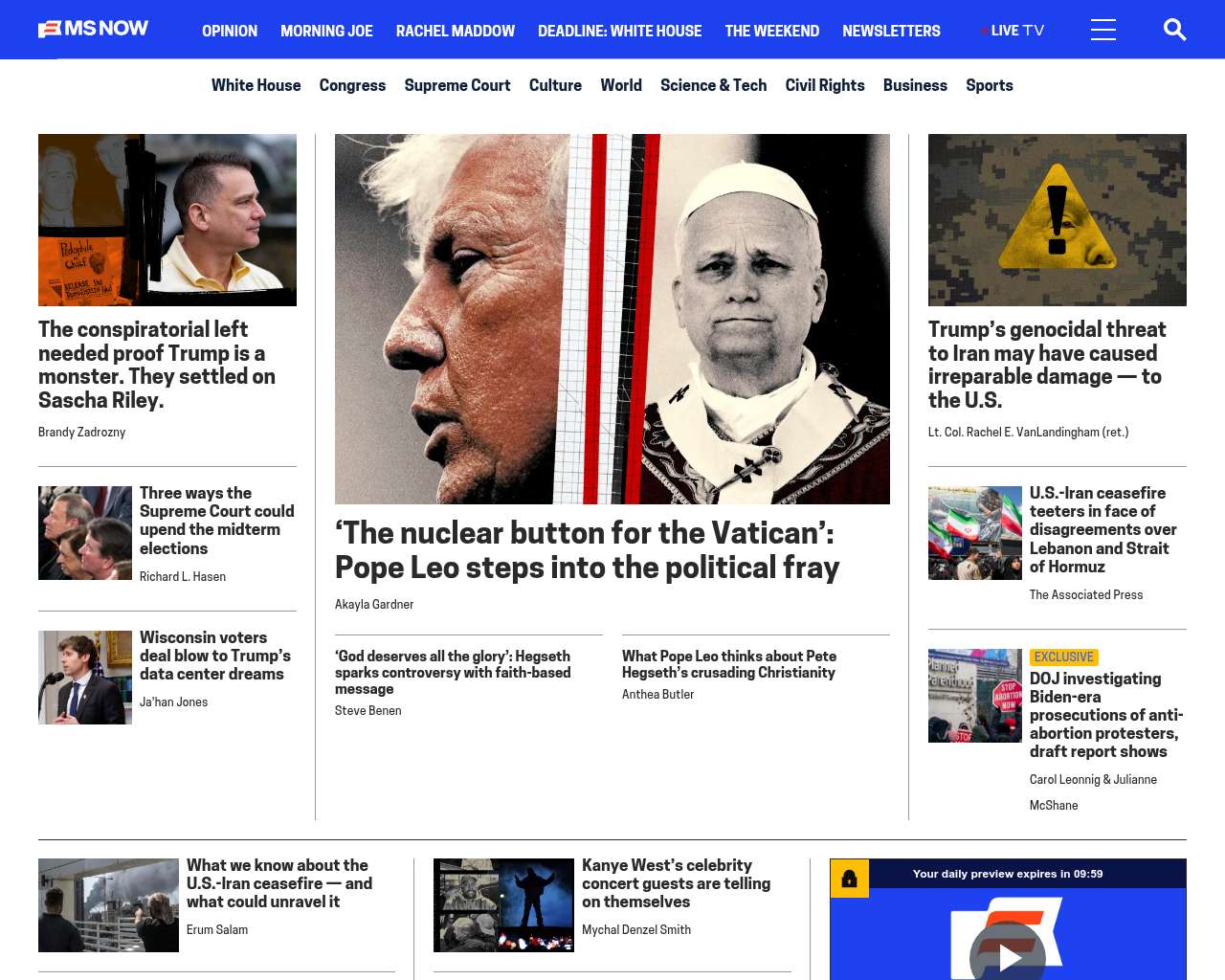Viewport: 1225px width, 980px height.
Task: Select the Science & Tech topic
Action: pyautogui.click(x=713, y=85)
